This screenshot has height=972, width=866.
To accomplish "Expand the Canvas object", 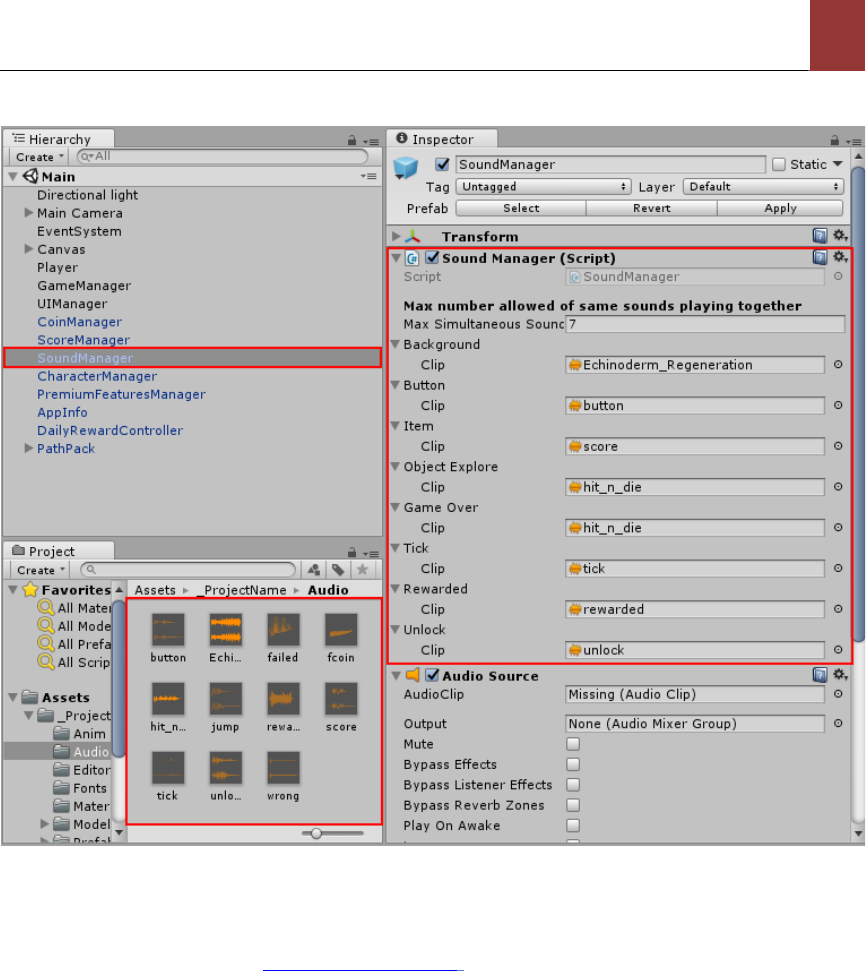I will [x=29, y=249].
